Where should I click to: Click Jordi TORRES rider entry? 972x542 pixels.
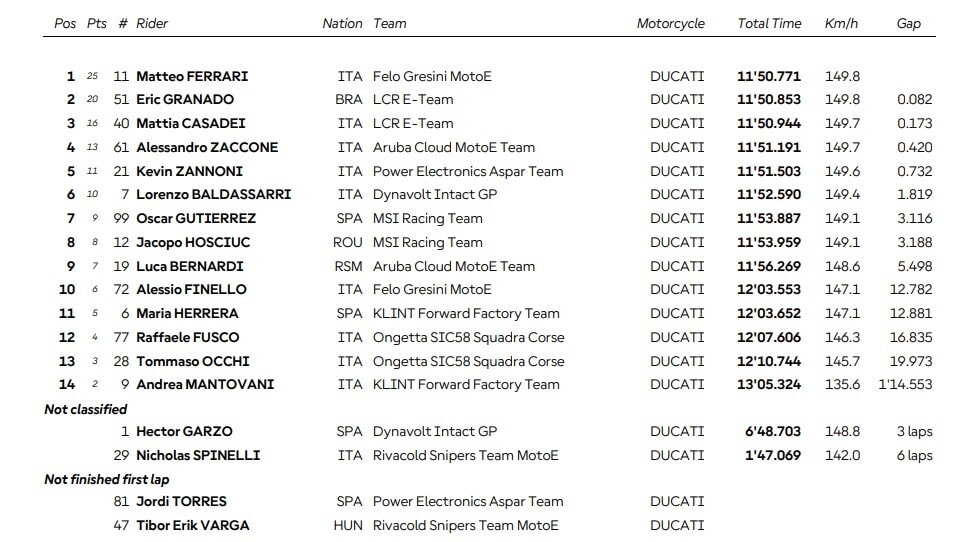[x=181, y=501]
